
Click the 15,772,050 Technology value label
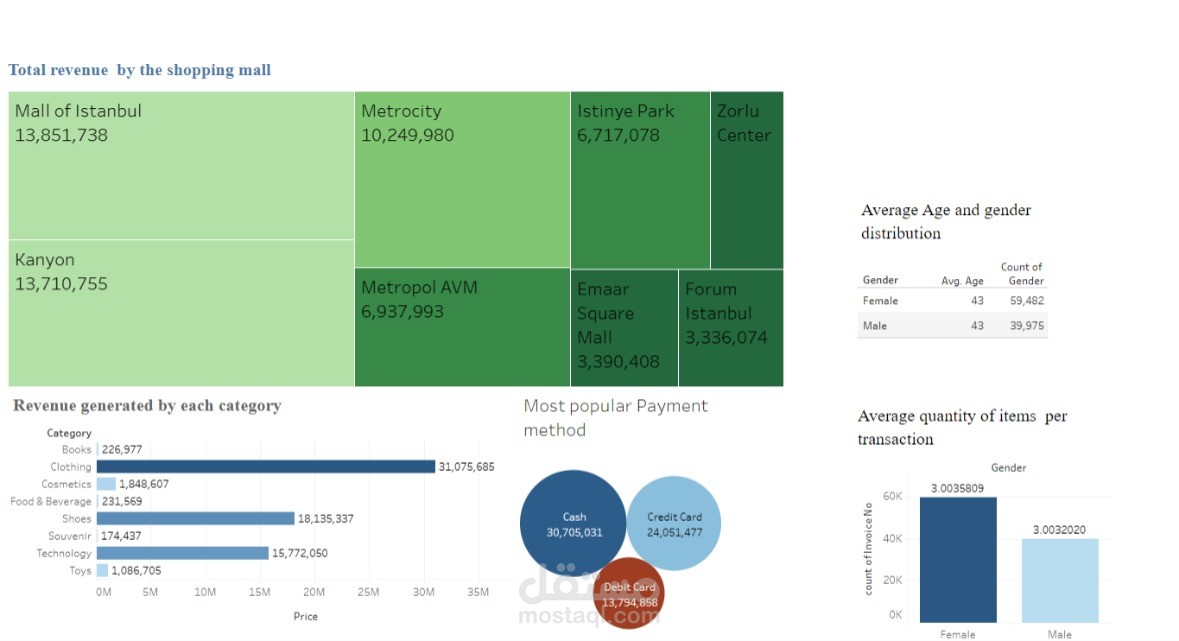pyautogui.click(x=299, y=553)
